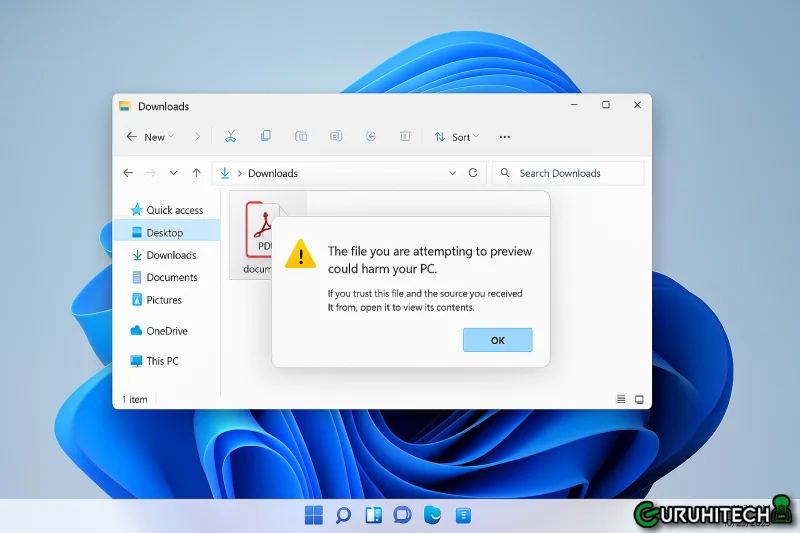Screen dimensions: 800x533
Task: Click the Paste icon in the toolbar
Action: click(300, 136)
